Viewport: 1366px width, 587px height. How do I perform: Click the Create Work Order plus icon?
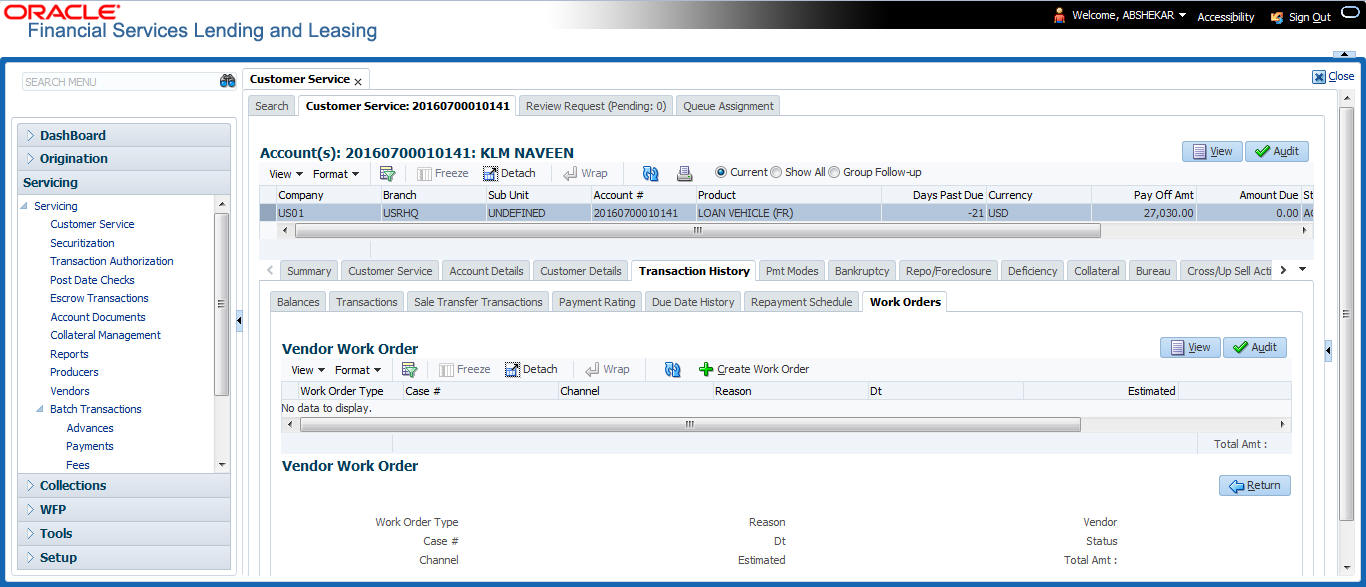point(706,369)
